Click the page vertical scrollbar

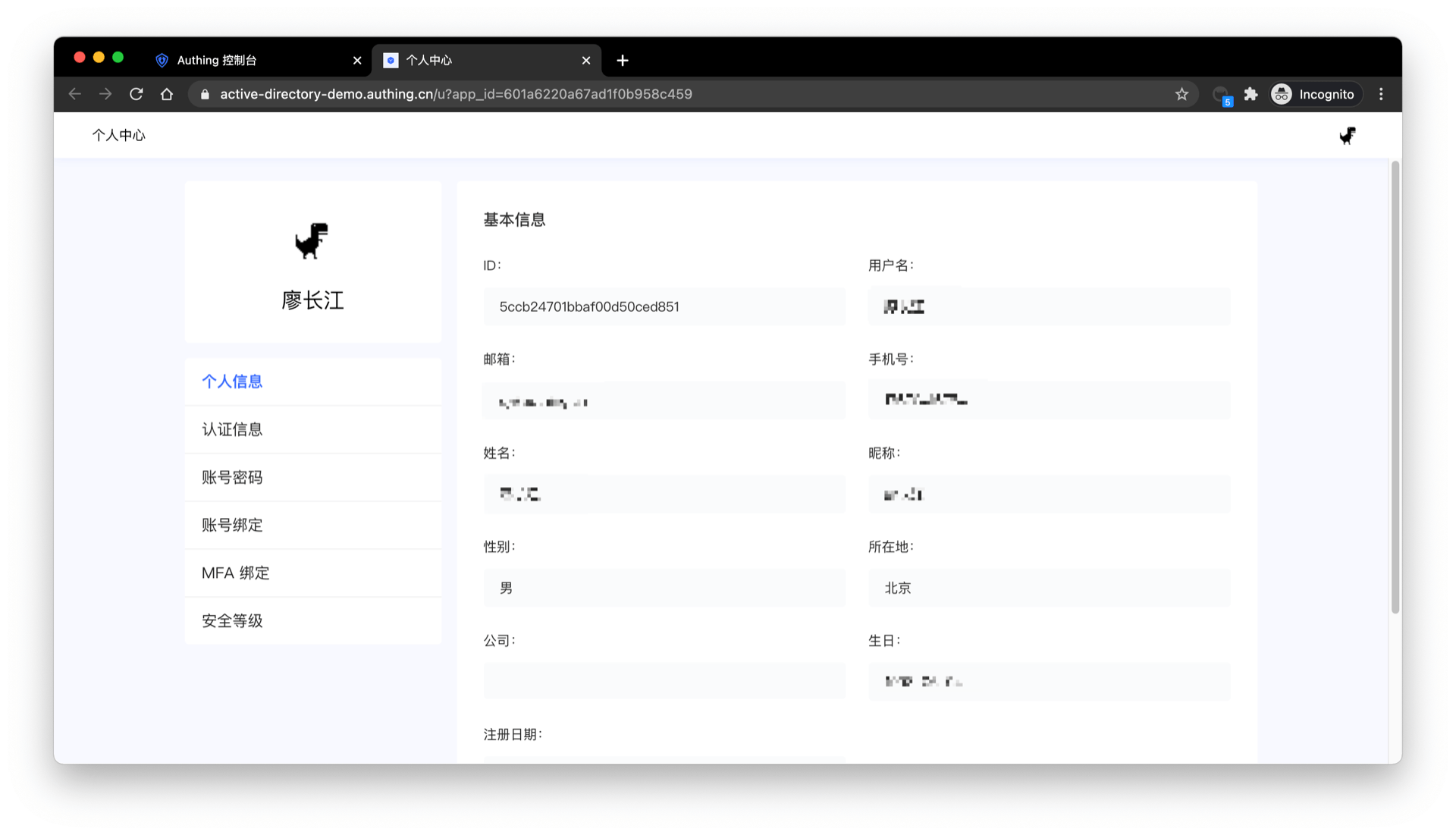point(1395,387)
